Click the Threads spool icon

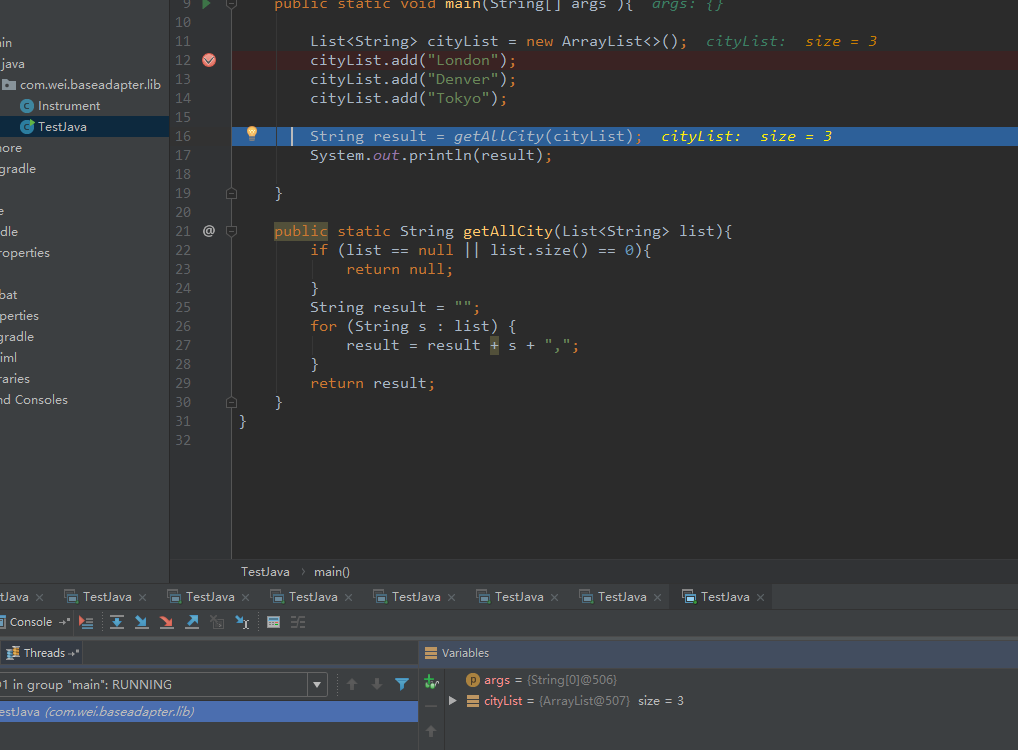coord(13,653)
